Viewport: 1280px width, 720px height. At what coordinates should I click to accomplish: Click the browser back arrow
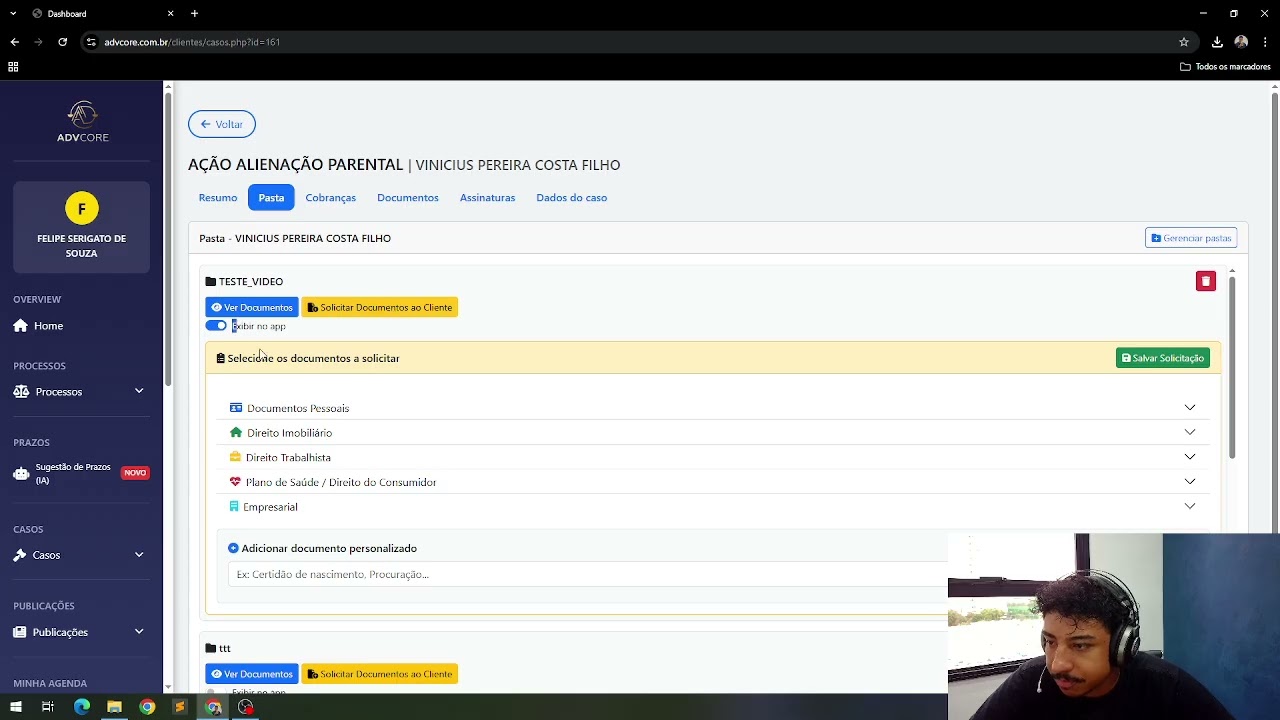coord(14,42)
